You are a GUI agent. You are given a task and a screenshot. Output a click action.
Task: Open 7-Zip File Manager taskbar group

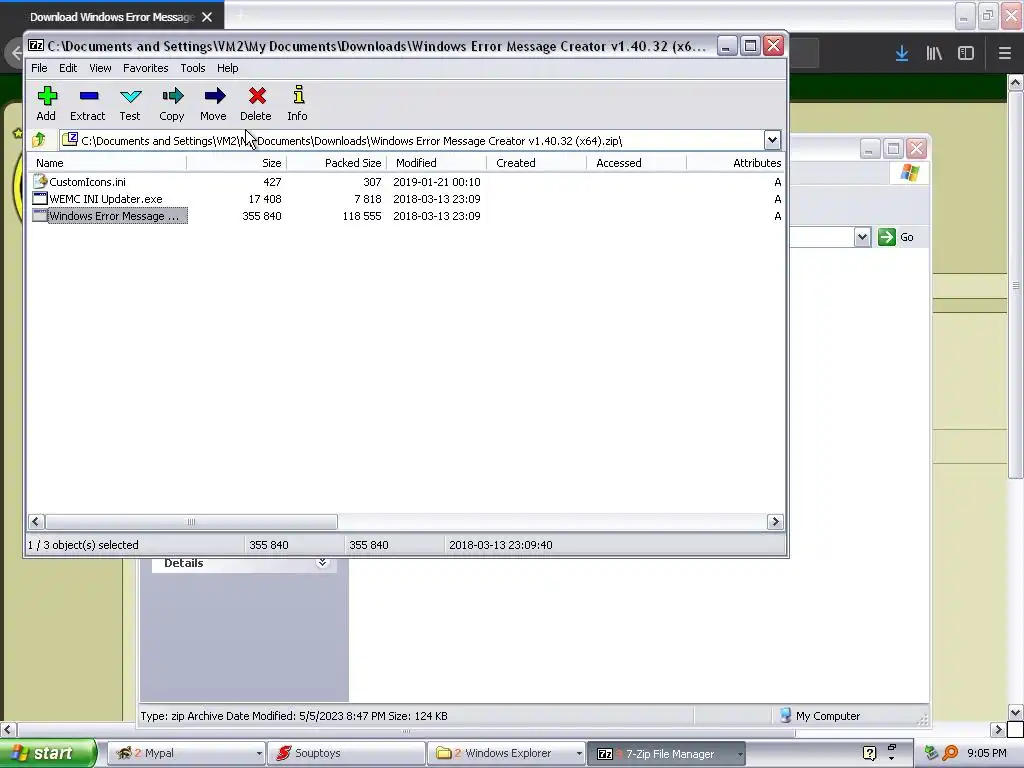pyautogui.click(x=667, y=754)
